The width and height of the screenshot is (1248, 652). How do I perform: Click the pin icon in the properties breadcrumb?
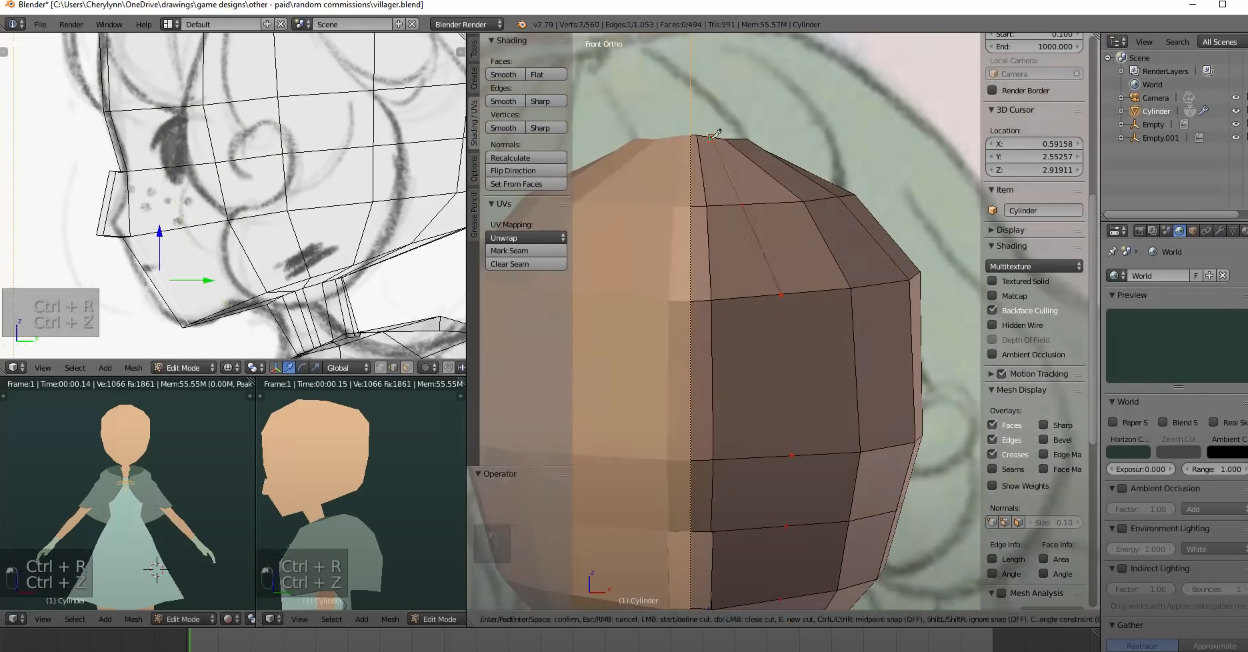(1113, 251)
